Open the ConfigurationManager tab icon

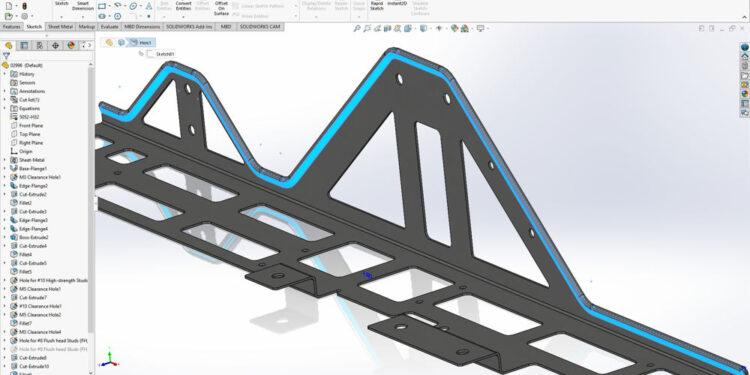(x=40, y=45)
